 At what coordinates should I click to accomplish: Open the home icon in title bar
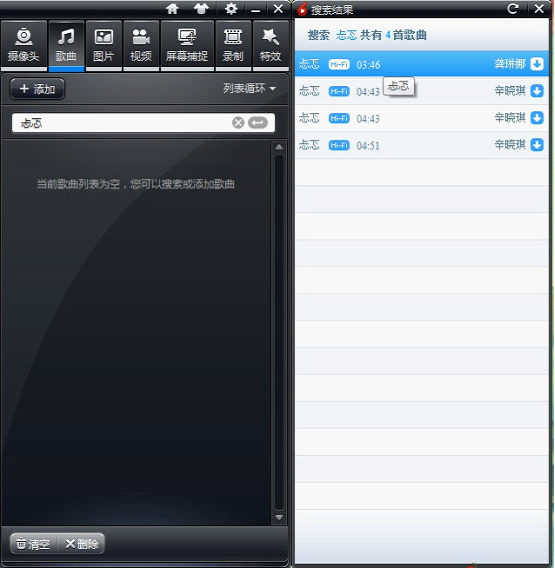pos(172,9)
